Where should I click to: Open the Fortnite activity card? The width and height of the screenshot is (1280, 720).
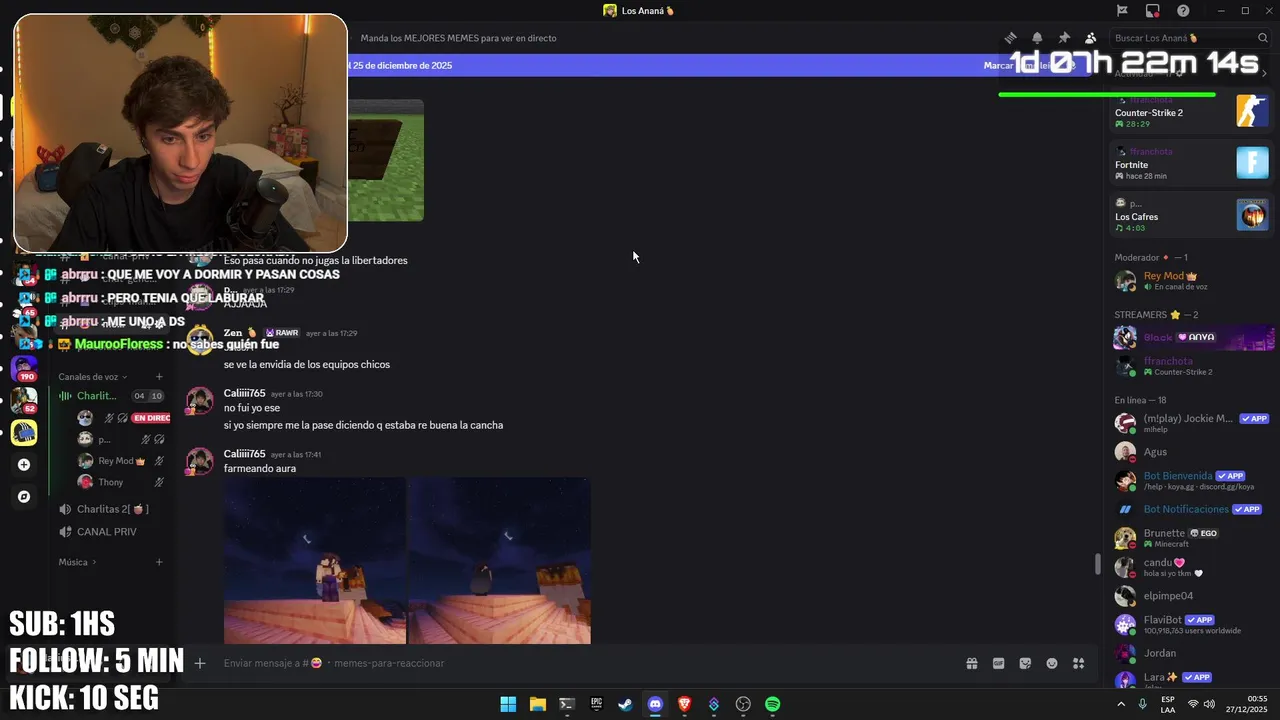(1191, 163)
